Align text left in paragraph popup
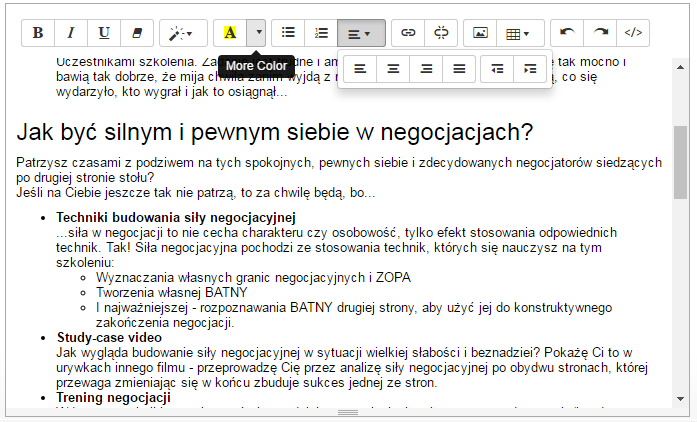This screenshot has width=697, height=422. click(x=360, y=69)
